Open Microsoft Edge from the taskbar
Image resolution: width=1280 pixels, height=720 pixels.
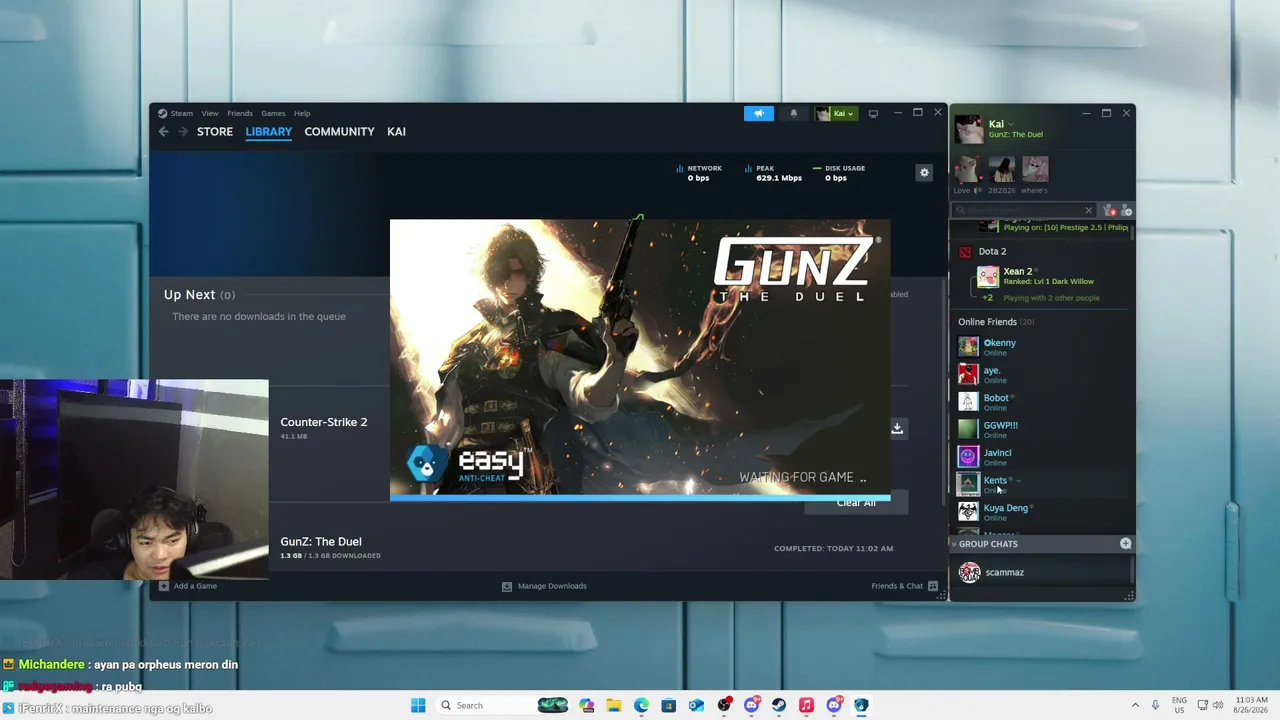[x=641, y=705]
